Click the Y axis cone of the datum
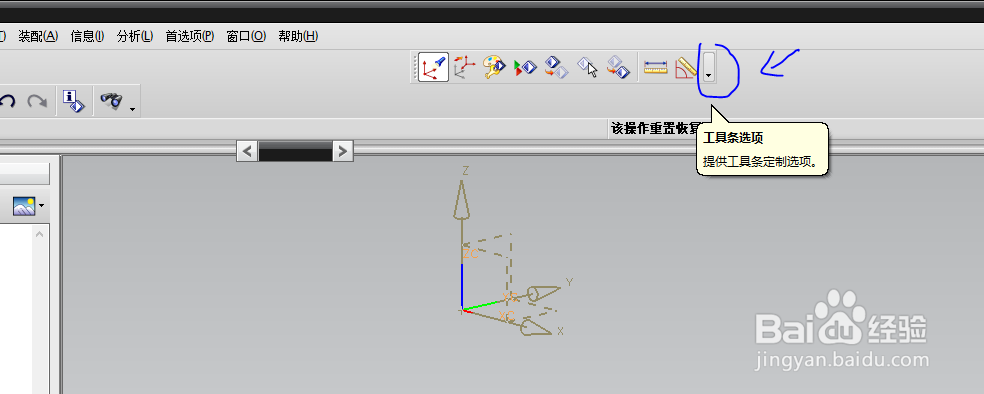 click(542, 293)
